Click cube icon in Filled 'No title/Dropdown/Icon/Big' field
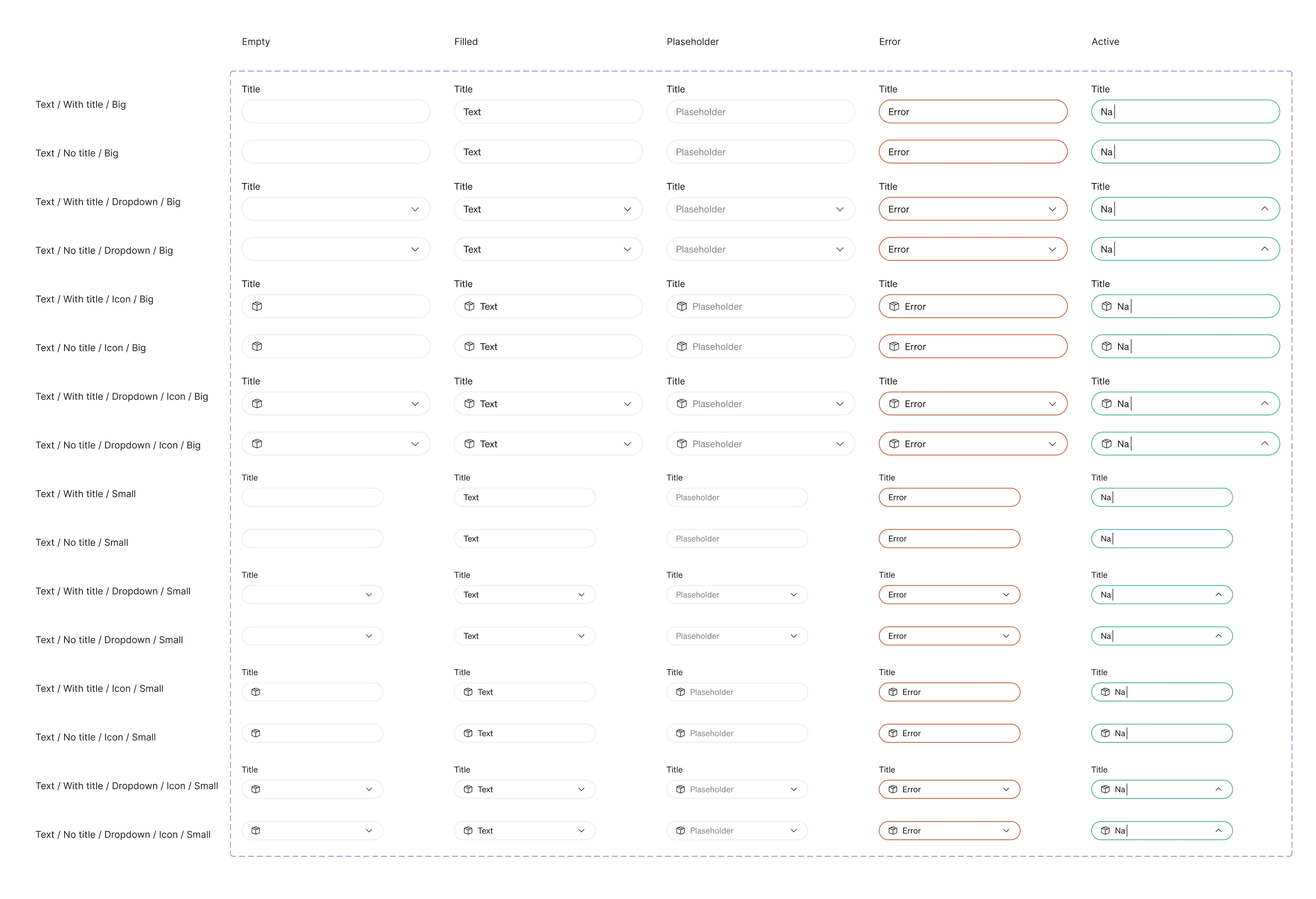1316x899 pixels. (x=470, y=444)
